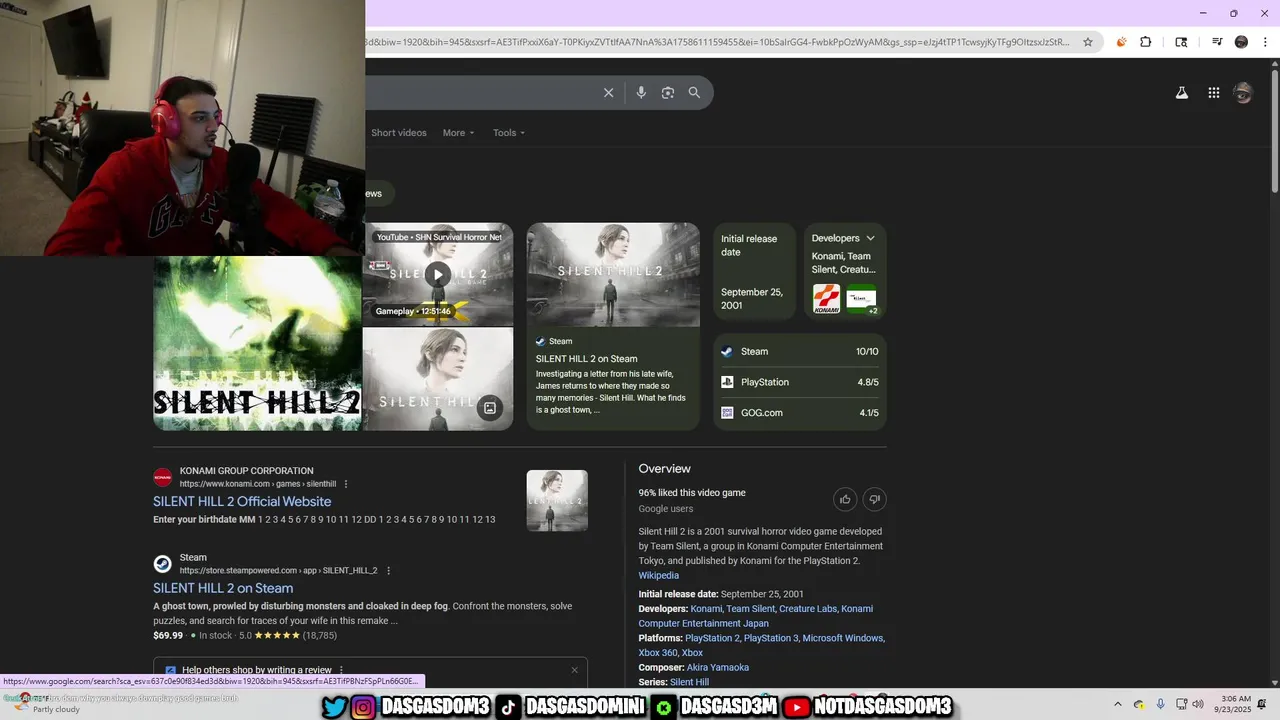Open the Google account avatar
The image size is (1280, 720).
coord(1243,93)
